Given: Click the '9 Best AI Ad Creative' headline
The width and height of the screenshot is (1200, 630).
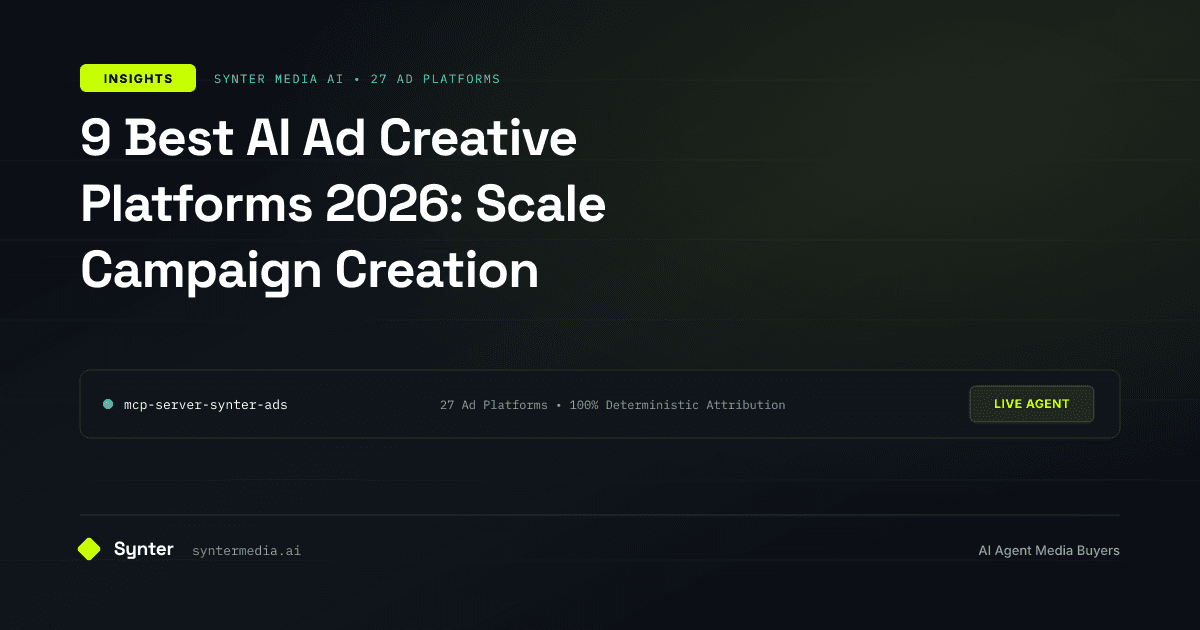Looking at the screenshot, I should point(329,139).
